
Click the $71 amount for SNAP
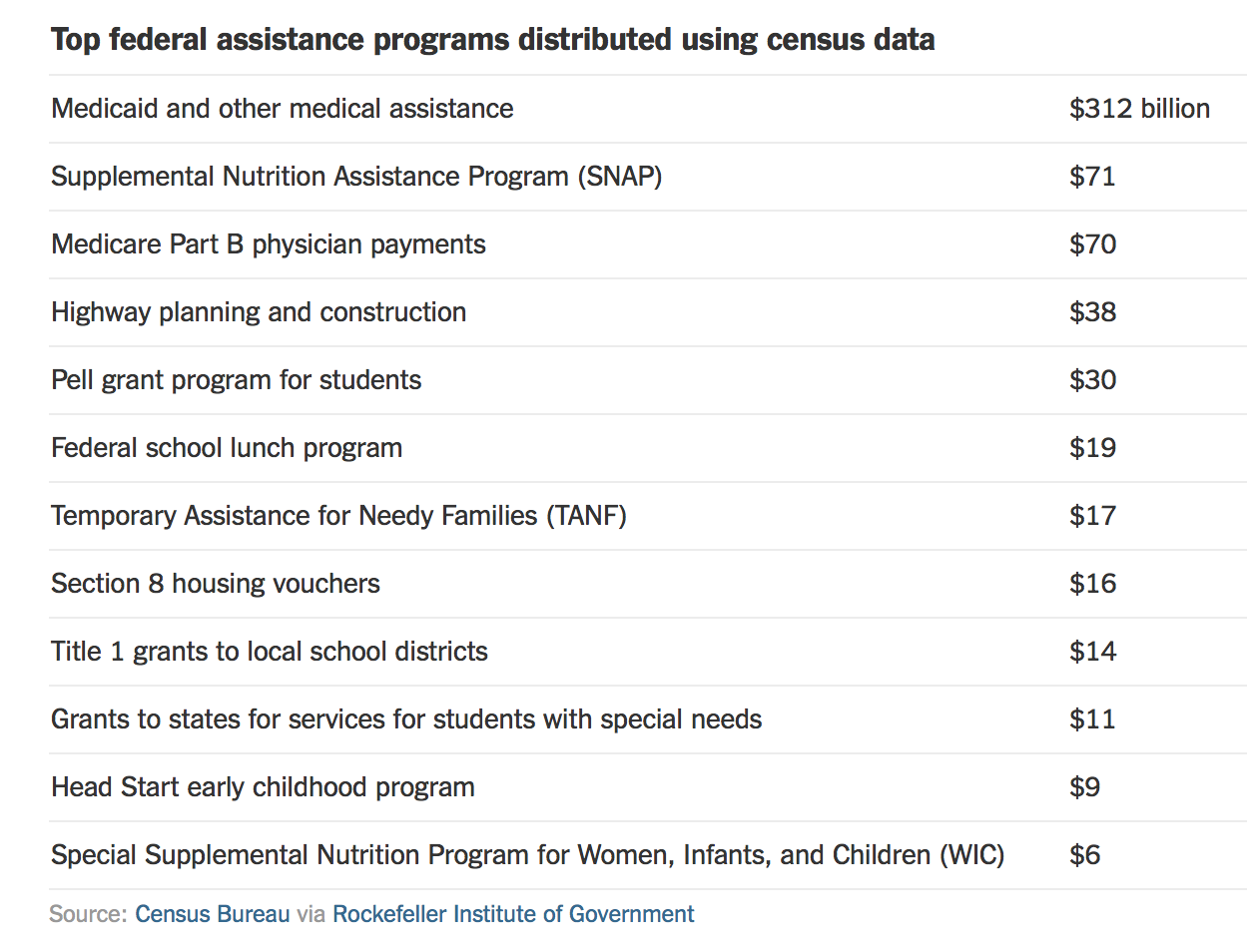tap(1092, 177)
